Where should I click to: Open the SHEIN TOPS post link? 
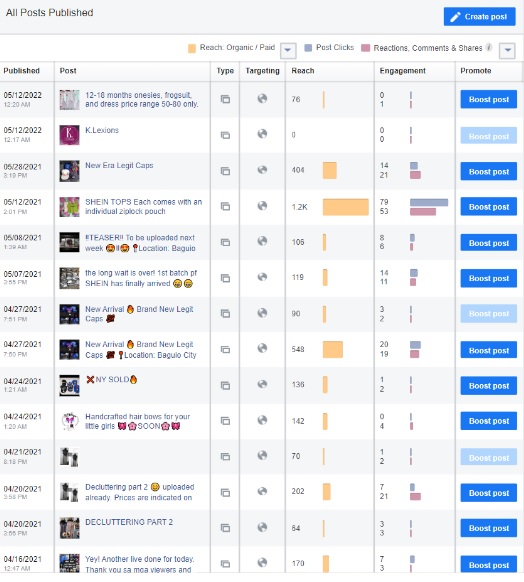144,206
